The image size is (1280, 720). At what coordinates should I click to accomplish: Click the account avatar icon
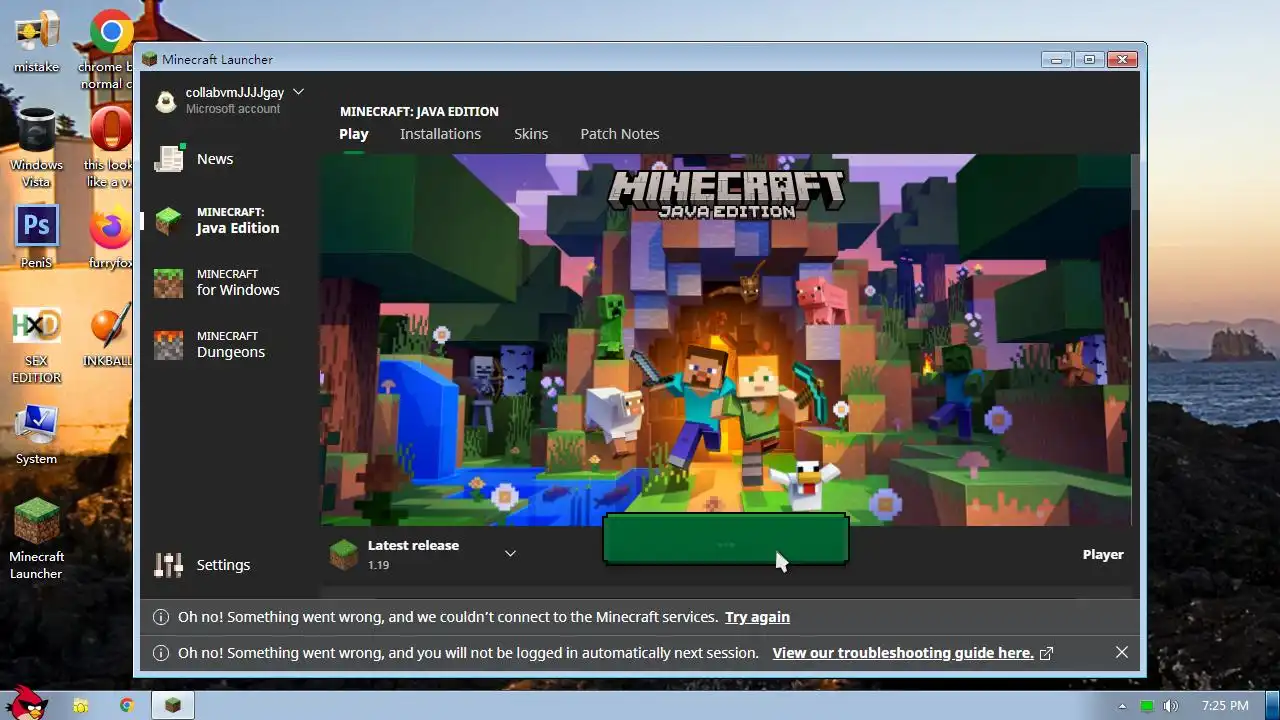[166, 100]
